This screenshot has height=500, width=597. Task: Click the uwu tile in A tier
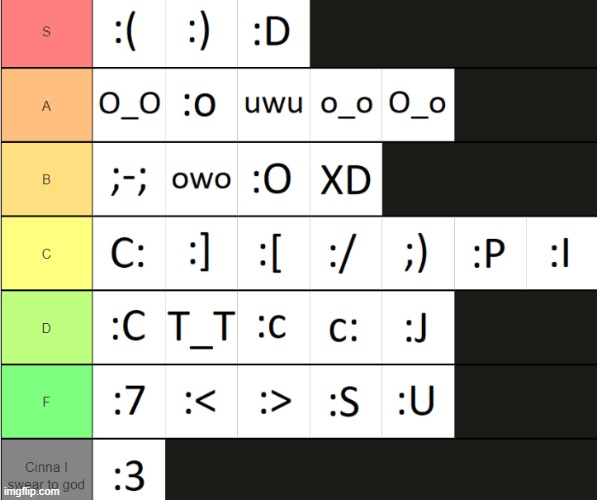click(x=274, y=105)
